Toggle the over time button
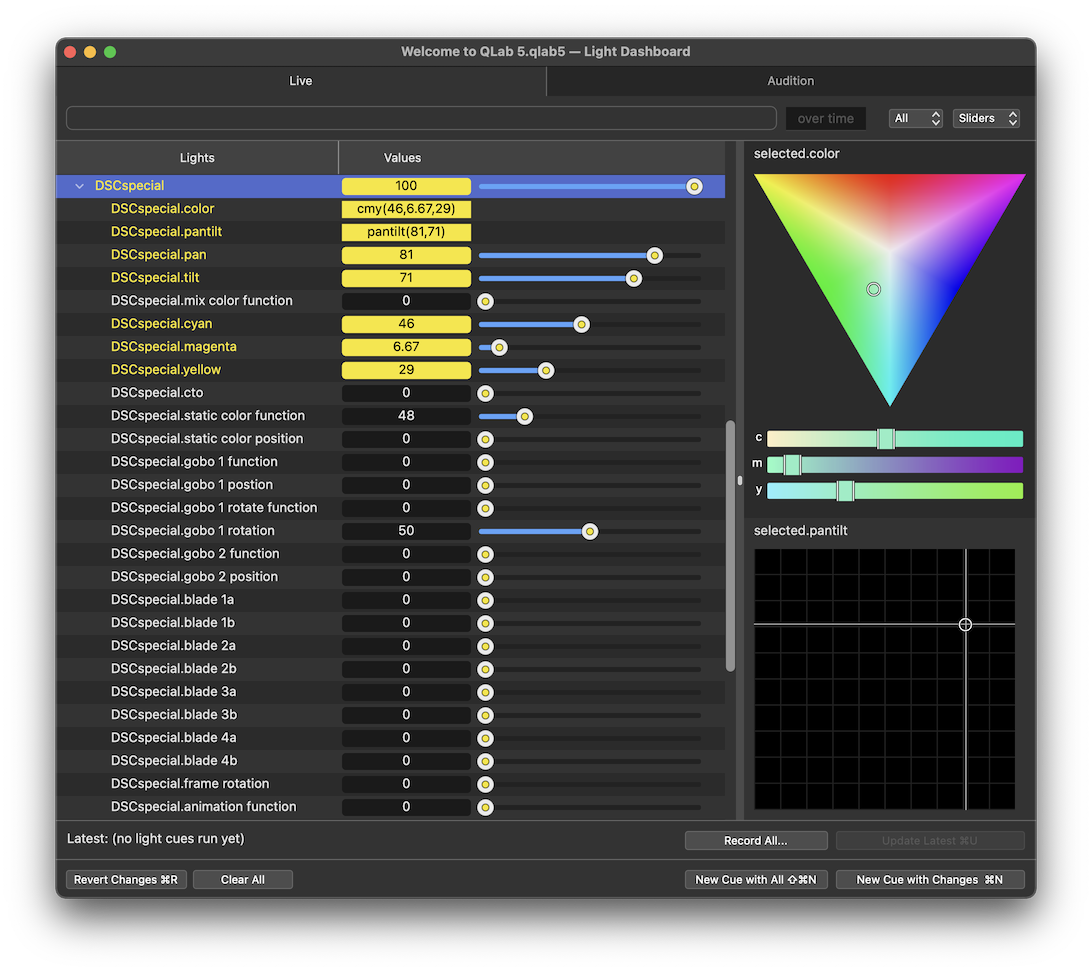 [x=825, y=118]
